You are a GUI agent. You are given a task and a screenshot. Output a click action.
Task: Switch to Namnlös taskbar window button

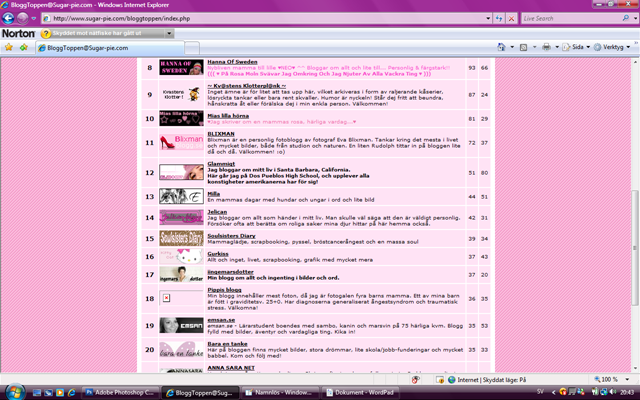point(280,393)
